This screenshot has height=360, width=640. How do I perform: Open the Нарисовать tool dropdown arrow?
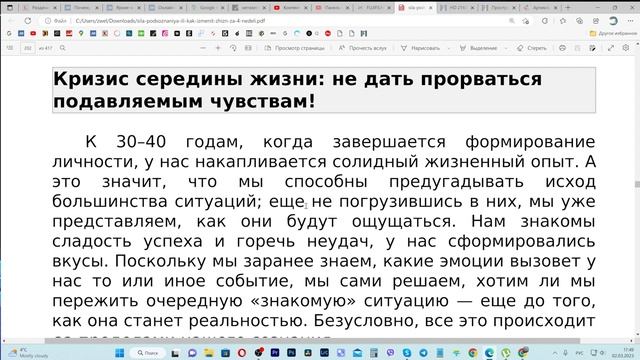coord(449,48)
